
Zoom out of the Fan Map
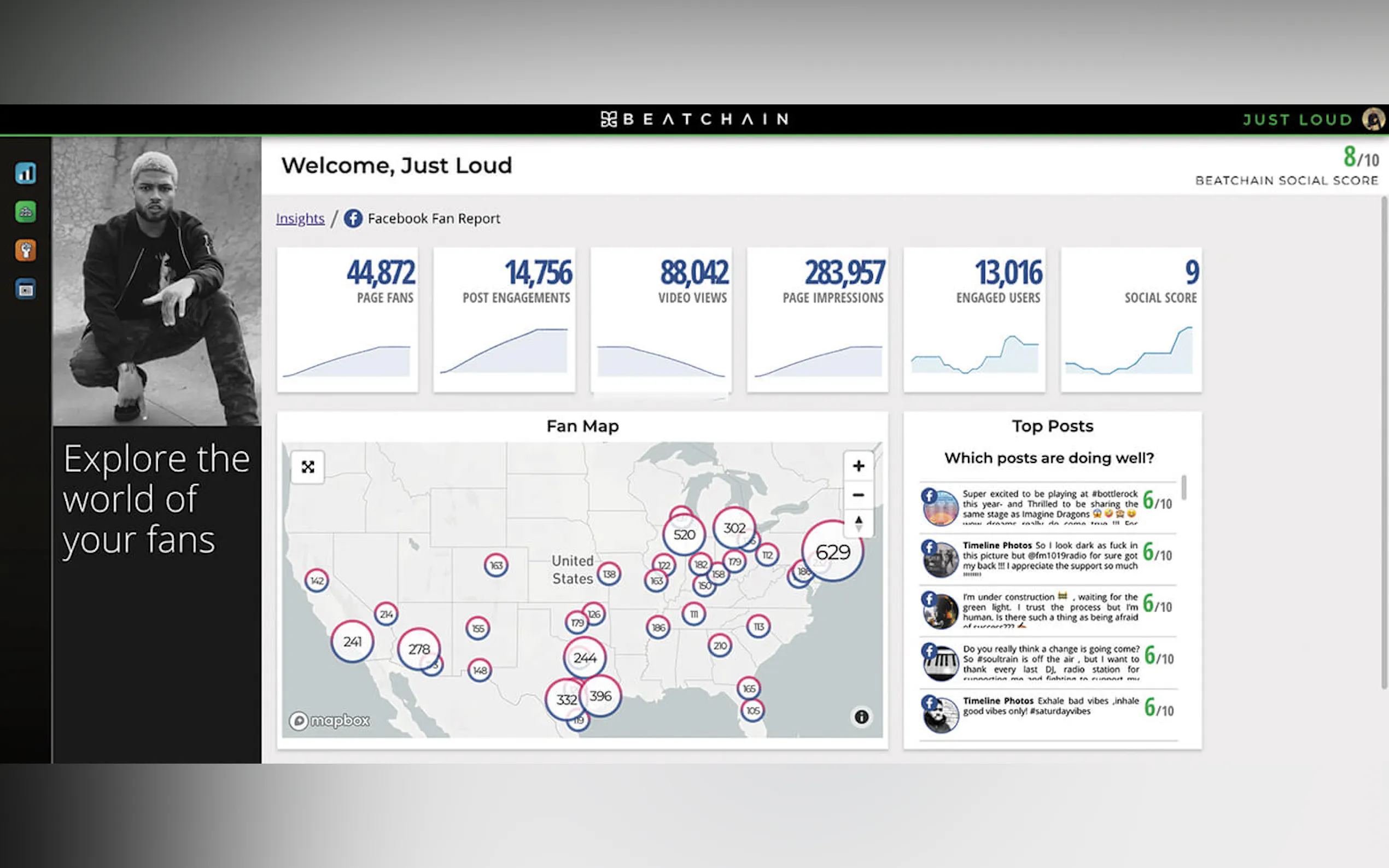pos(858,495)
